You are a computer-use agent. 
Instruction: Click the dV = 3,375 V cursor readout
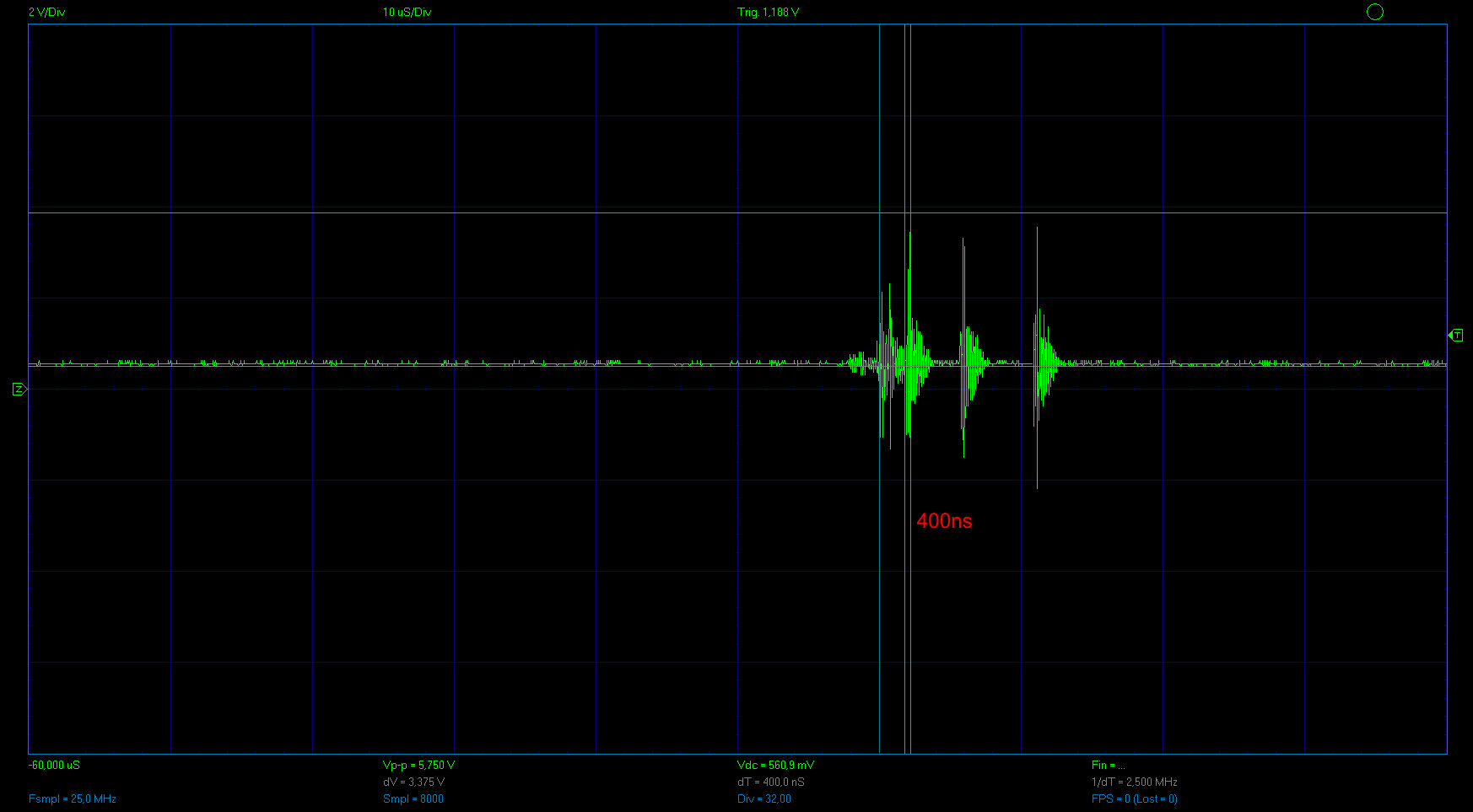pos(413,782)
